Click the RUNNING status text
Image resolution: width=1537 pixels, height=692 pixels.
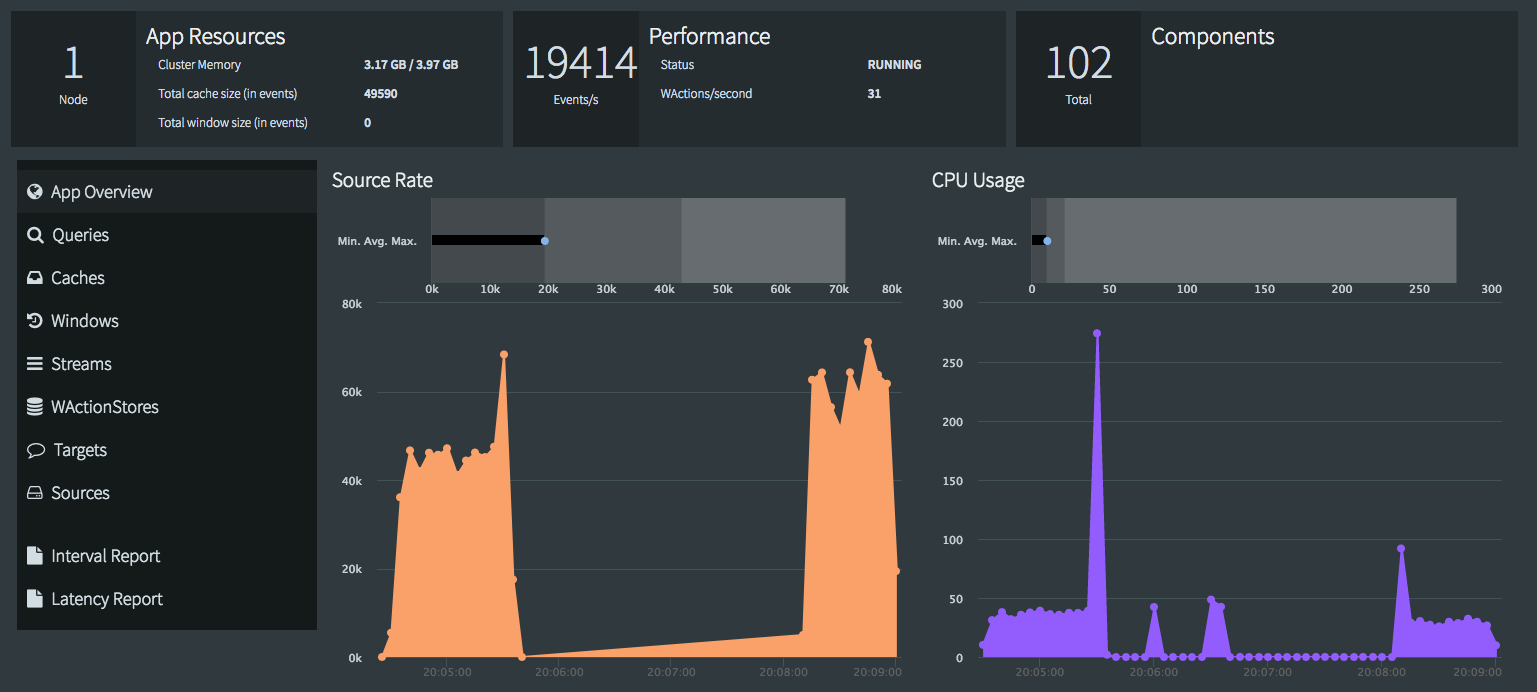click(x=893, y=64)
